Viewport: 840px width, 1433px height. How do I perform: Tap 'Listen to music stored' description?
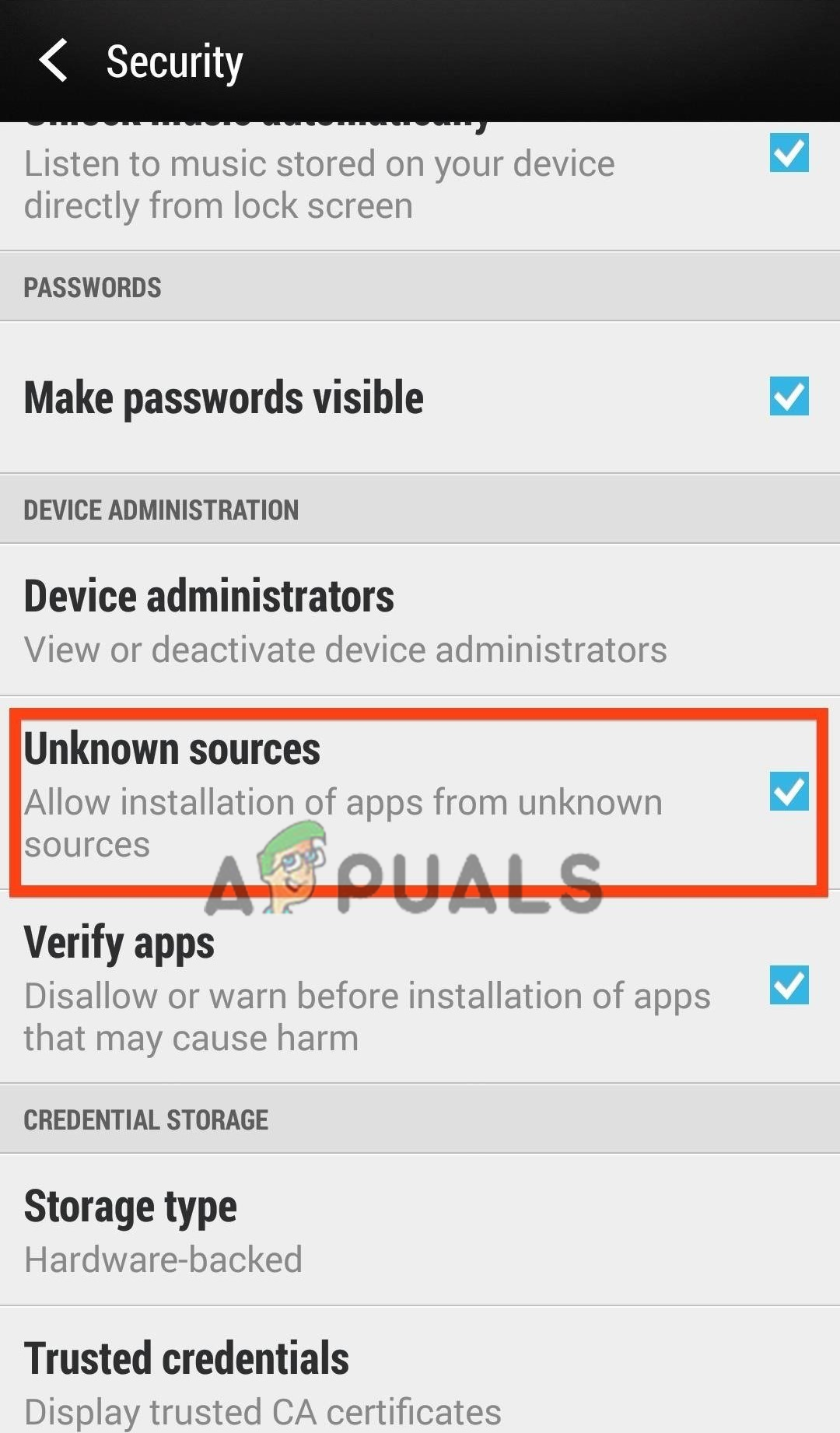(x=320, y=185)
